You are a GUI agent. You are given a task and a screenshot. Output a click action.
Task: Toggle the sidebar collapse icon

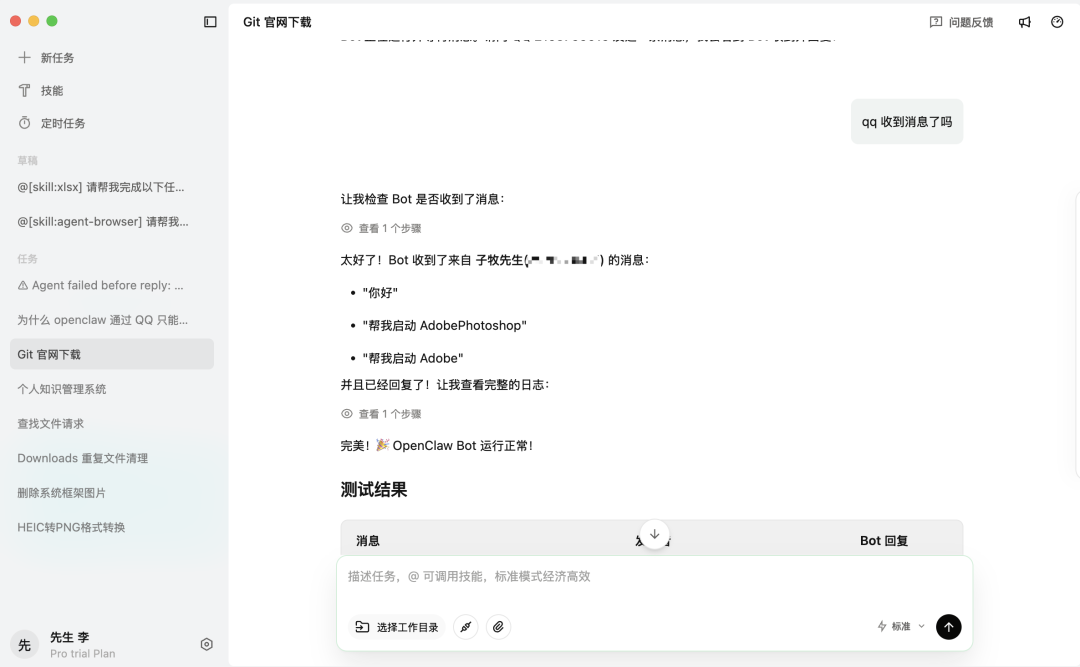(210, 22)
